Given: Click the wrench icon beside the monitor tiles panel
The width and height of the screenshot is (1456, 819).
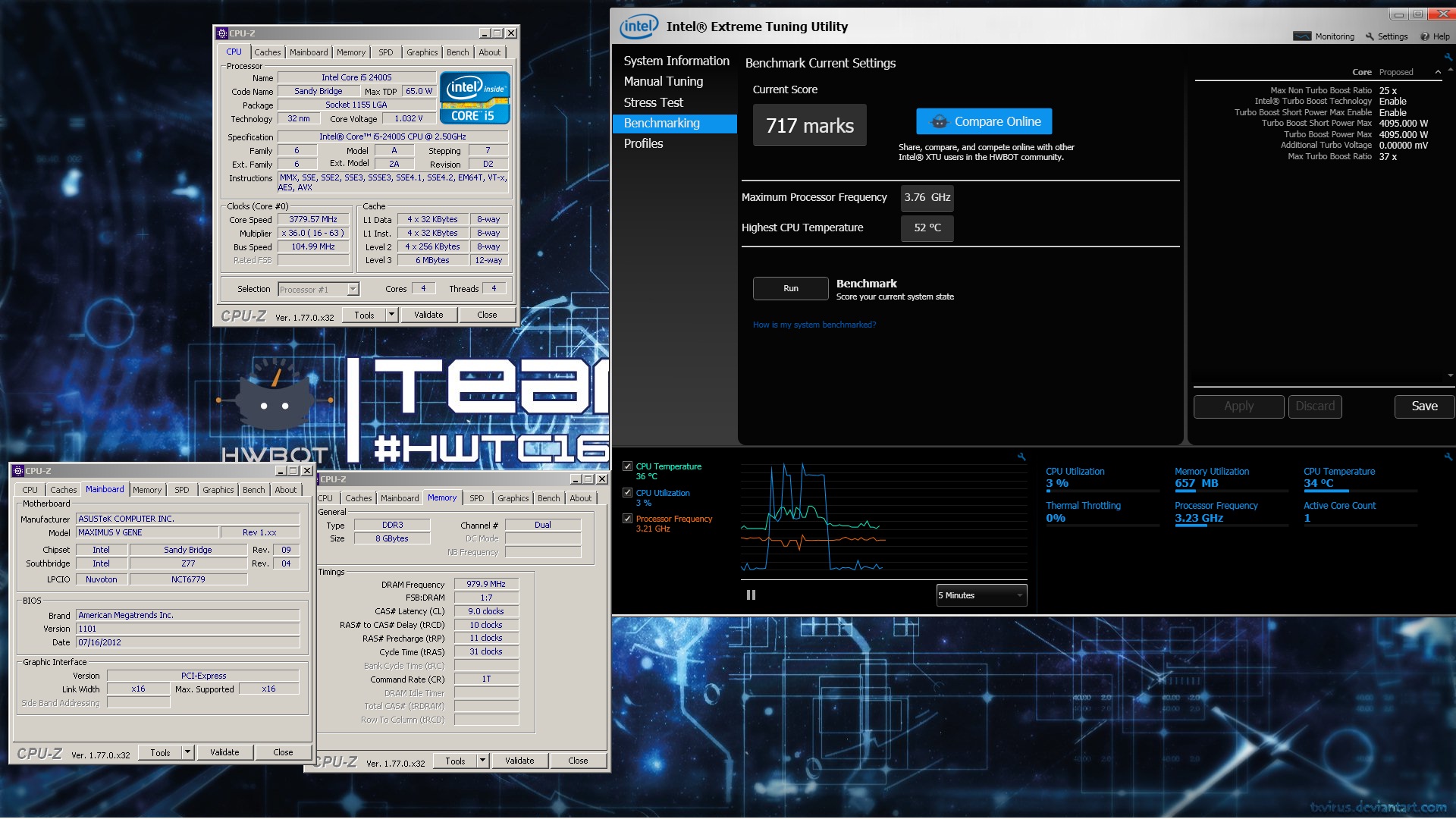Looking at the screenshot, I should [1448, 457].
